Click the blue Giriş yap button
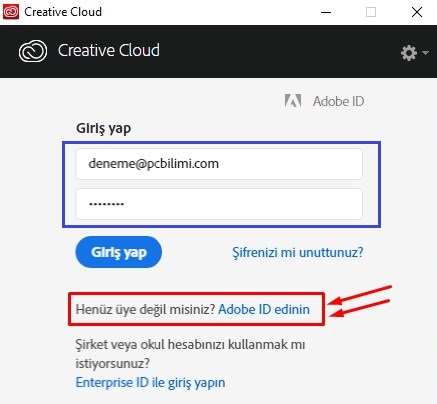 click(119, 252)
